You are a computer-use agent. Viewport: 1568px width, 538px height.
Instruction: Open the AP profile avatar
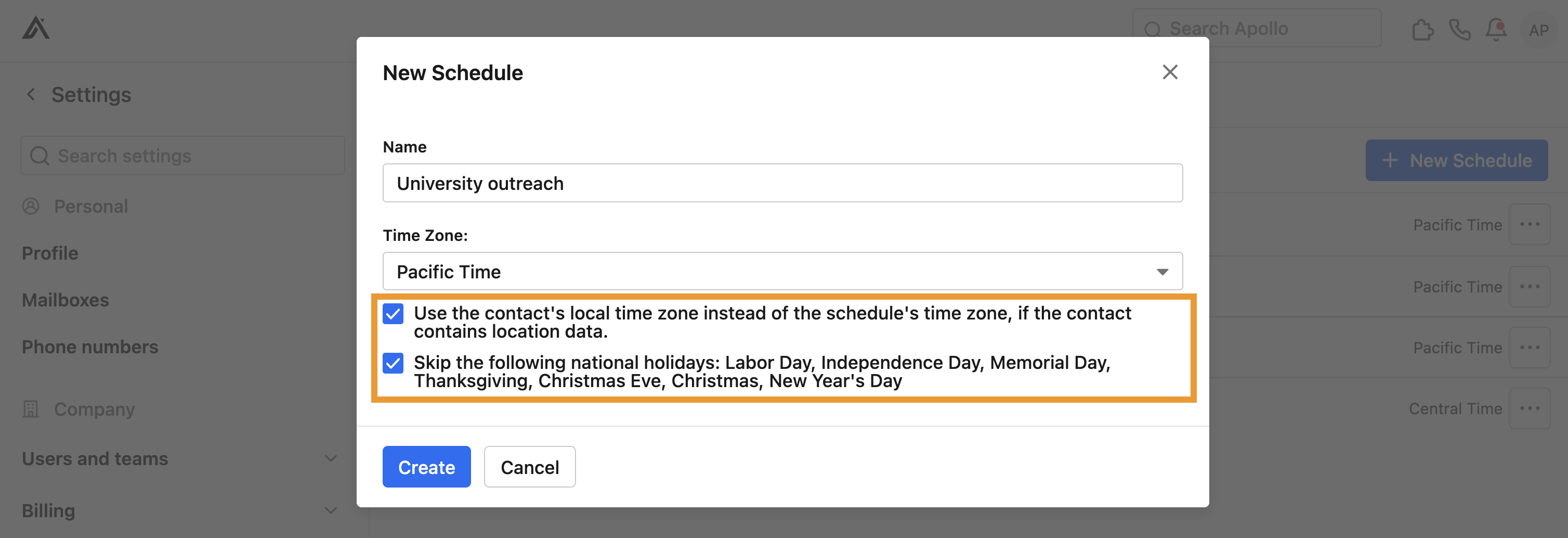tap(1539, 30)
